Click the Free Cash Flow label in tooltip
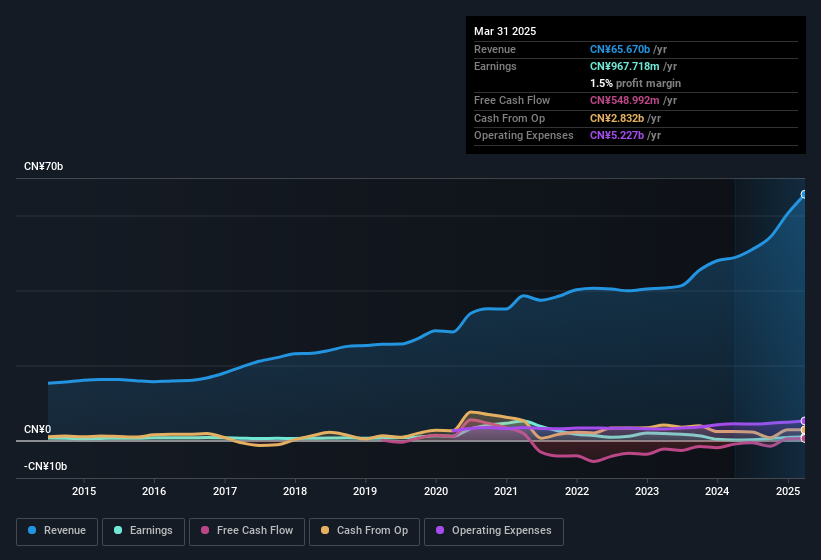This screenshot has height=560, width=821. point(512,100)
